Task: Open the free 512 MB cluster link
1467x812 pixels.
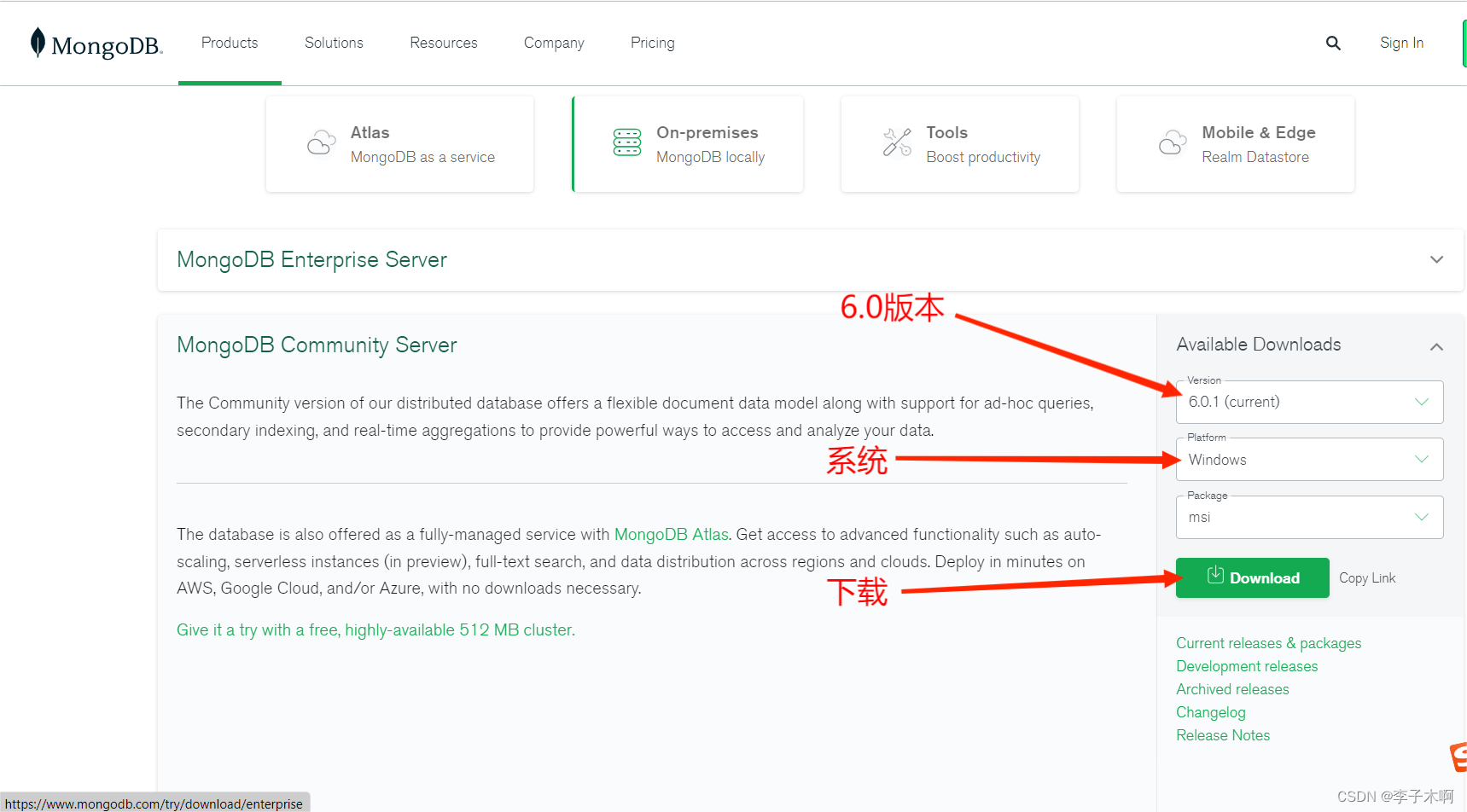Action: point(375,629)
